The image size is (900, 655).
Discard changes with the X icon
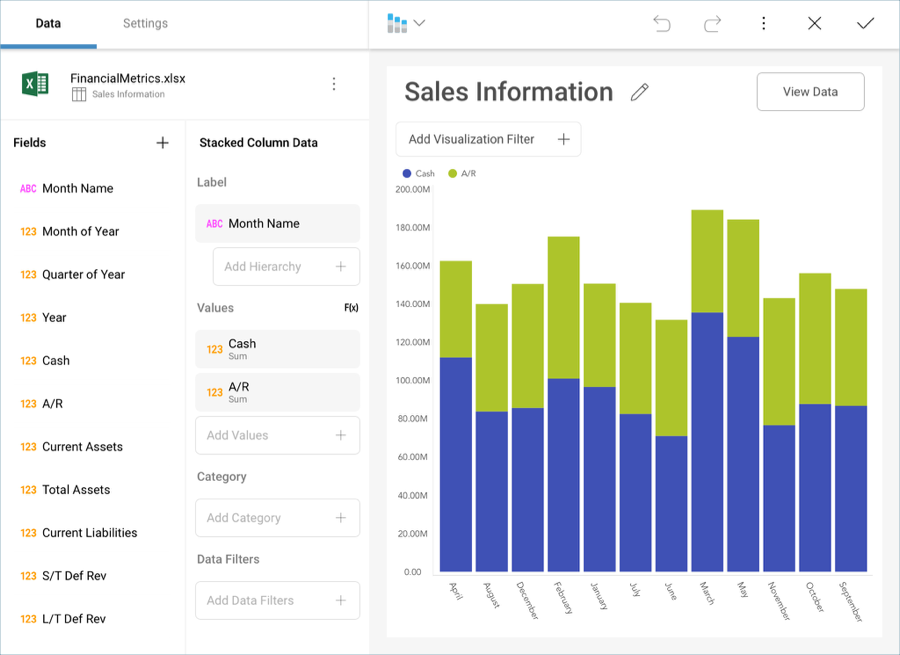pyautogui.click(x=814, y=23)
